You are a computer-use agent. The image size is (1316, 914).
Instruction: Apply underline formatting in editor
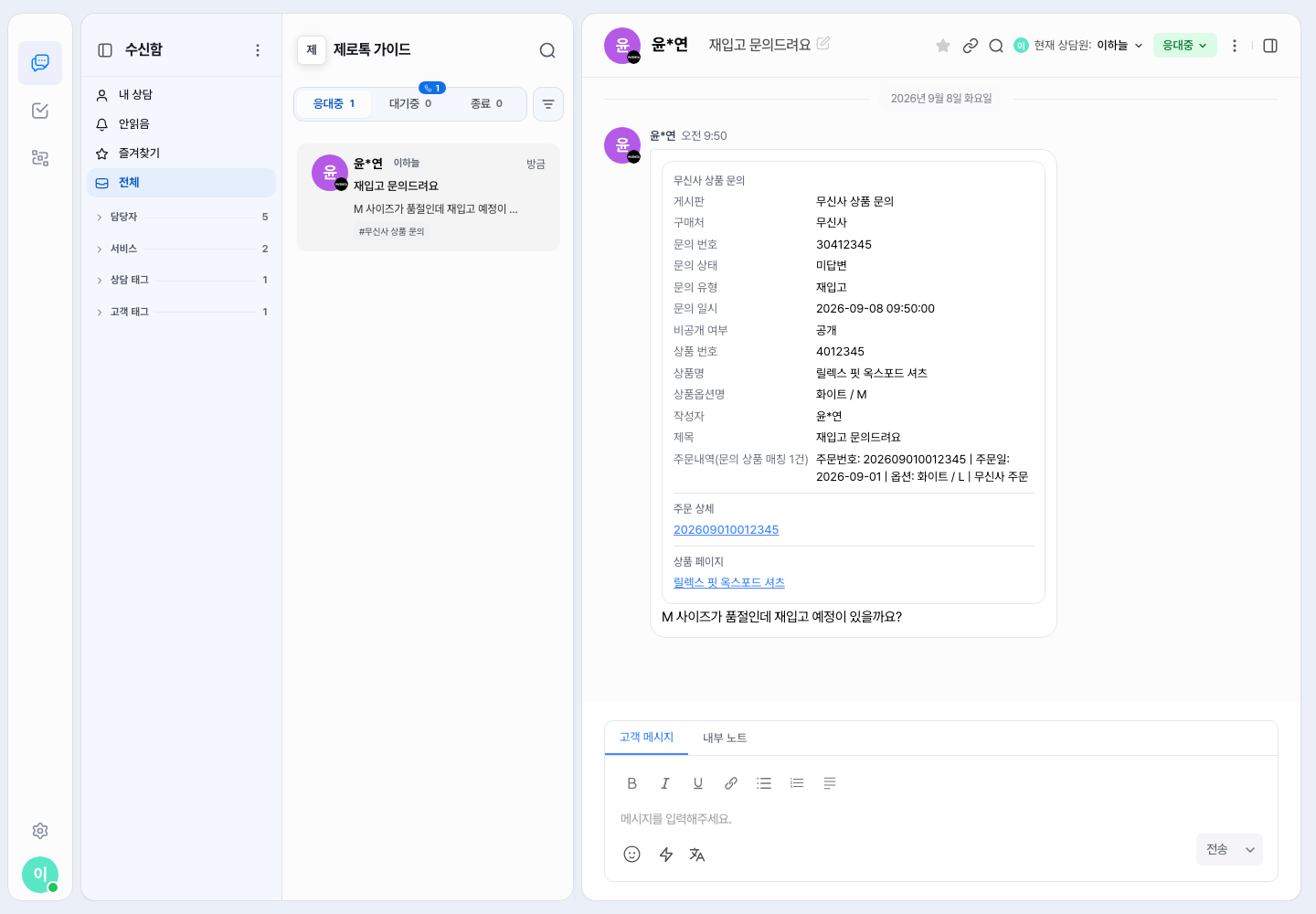click(698, 783)
